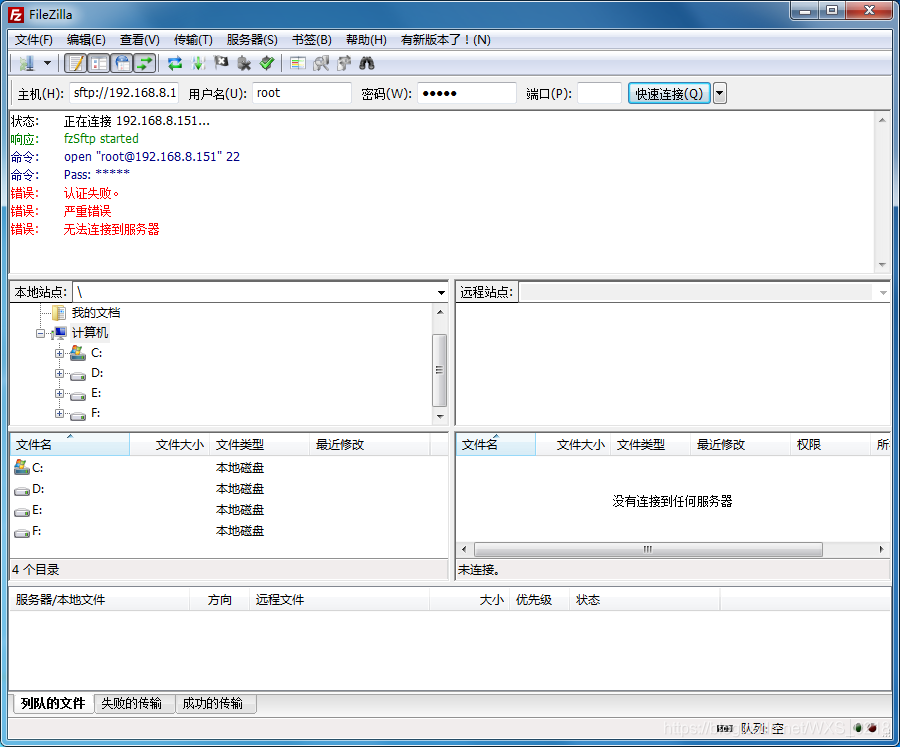This screenshot has width=900, height=747.
Task: Click the 快速连接(Q) button
Action: tap(669, 93)
